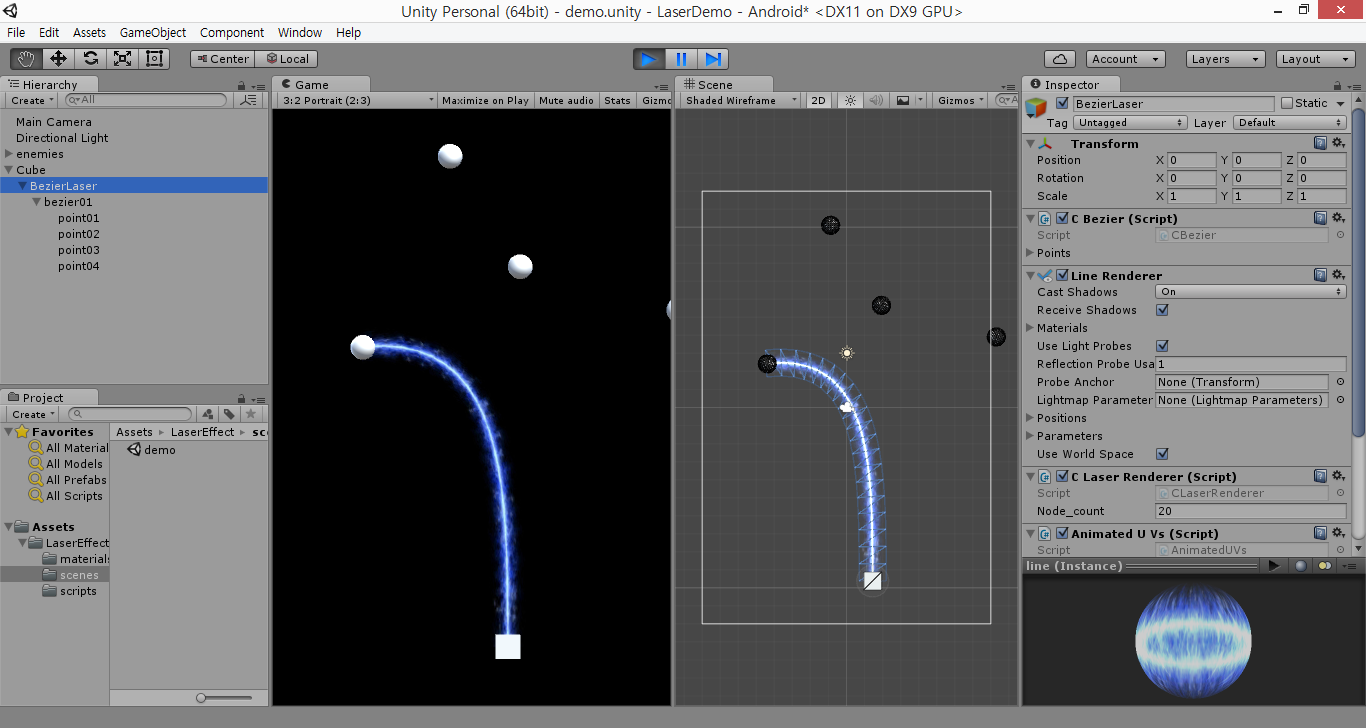1366x728 pixels.
Task: Select the Hand pan tool
Action: [x=26, y=58]
